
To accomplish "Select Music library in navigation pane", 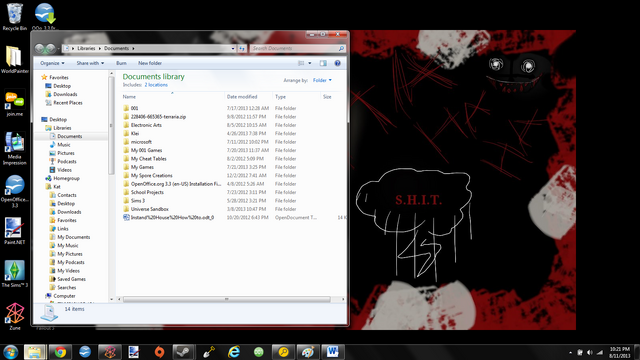I will tap(64, 145).
